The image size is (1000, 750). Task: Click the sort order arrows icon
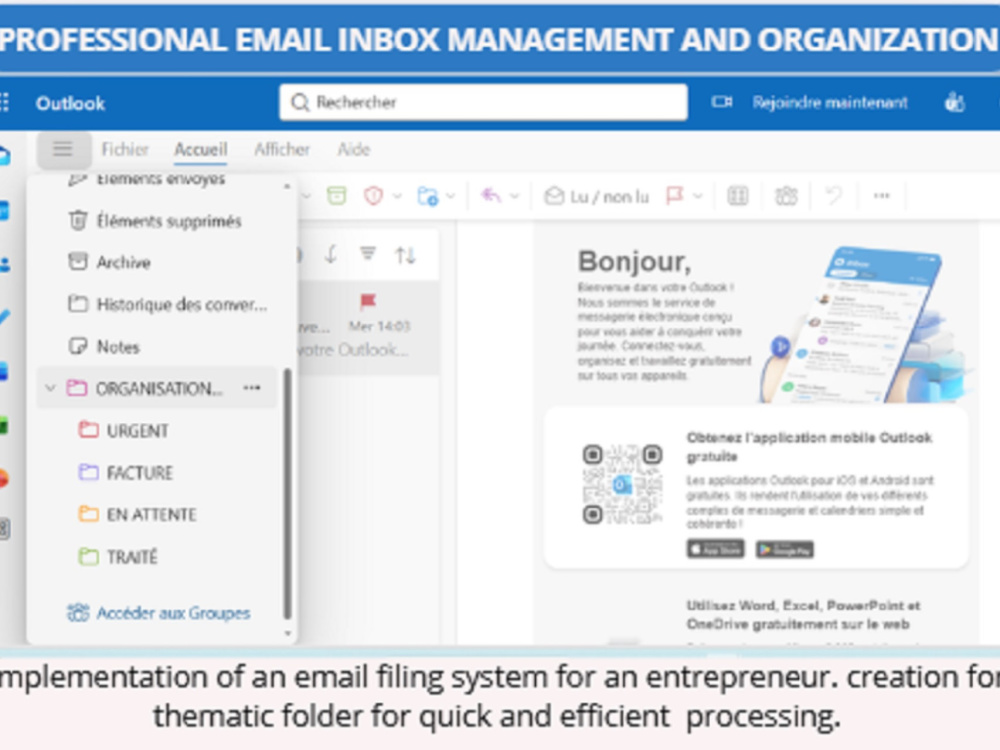coord(405,256)
